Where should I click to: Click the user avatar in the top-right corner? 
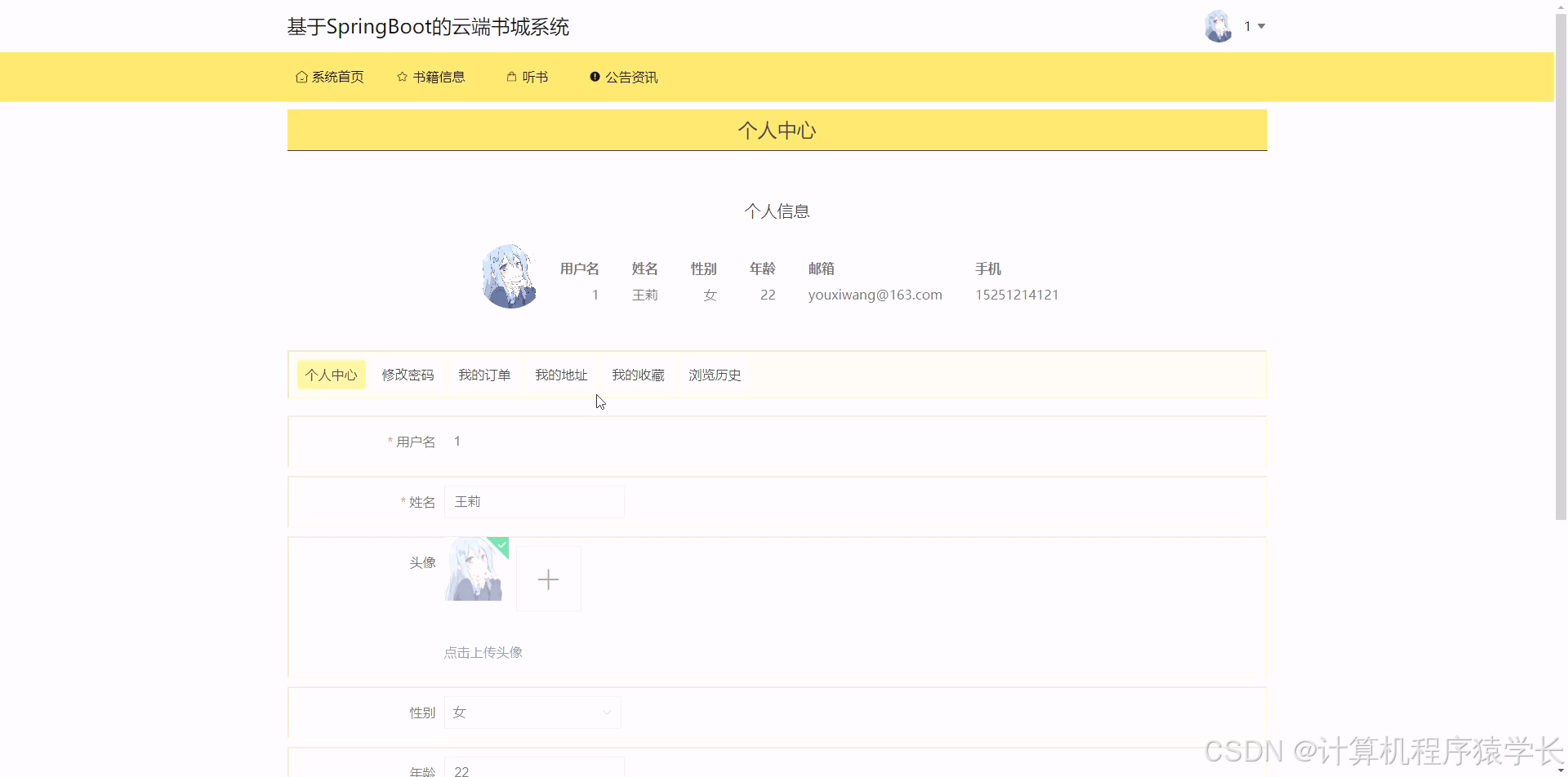tap(1218, 25)
